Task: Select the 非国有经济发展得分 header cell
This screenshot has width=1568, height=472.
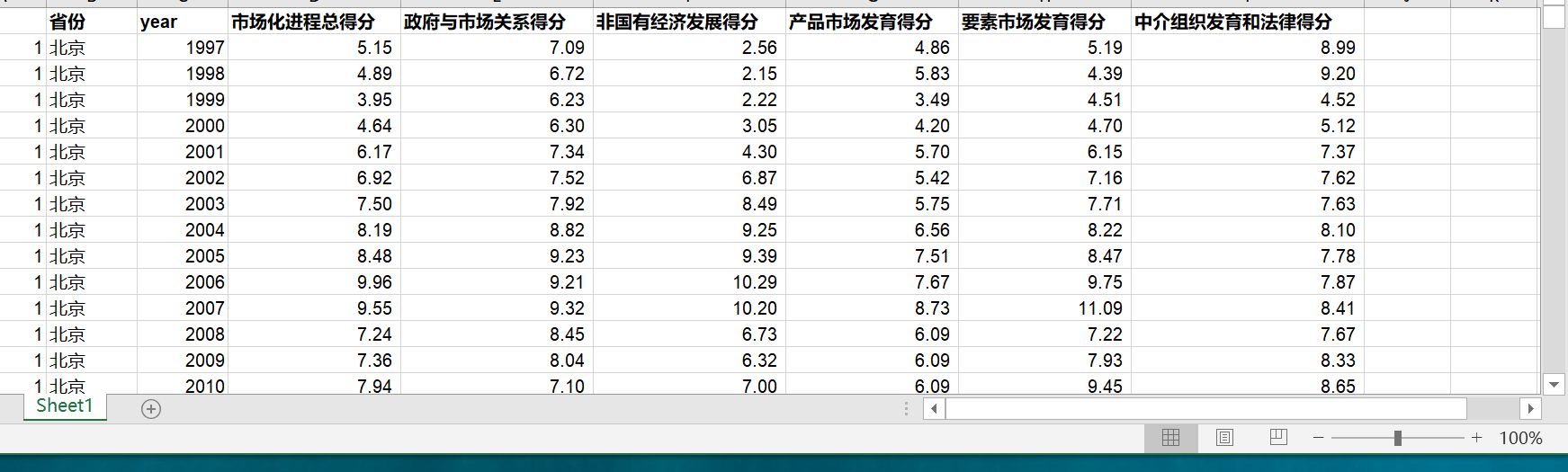Action: [689, 22]
